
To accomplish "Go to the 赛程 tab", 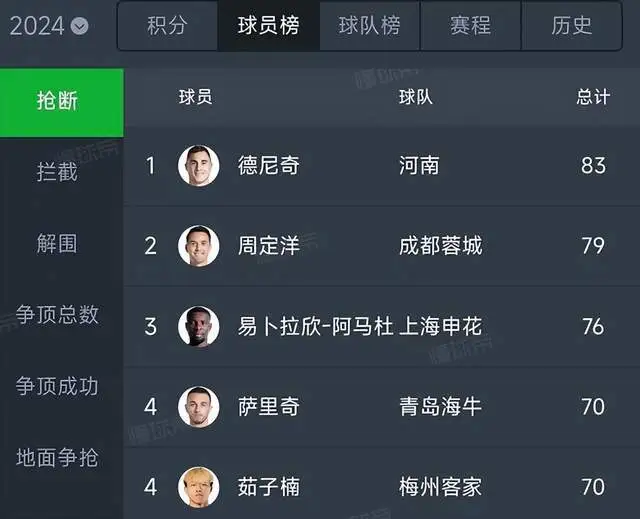I will pos(471,26).
